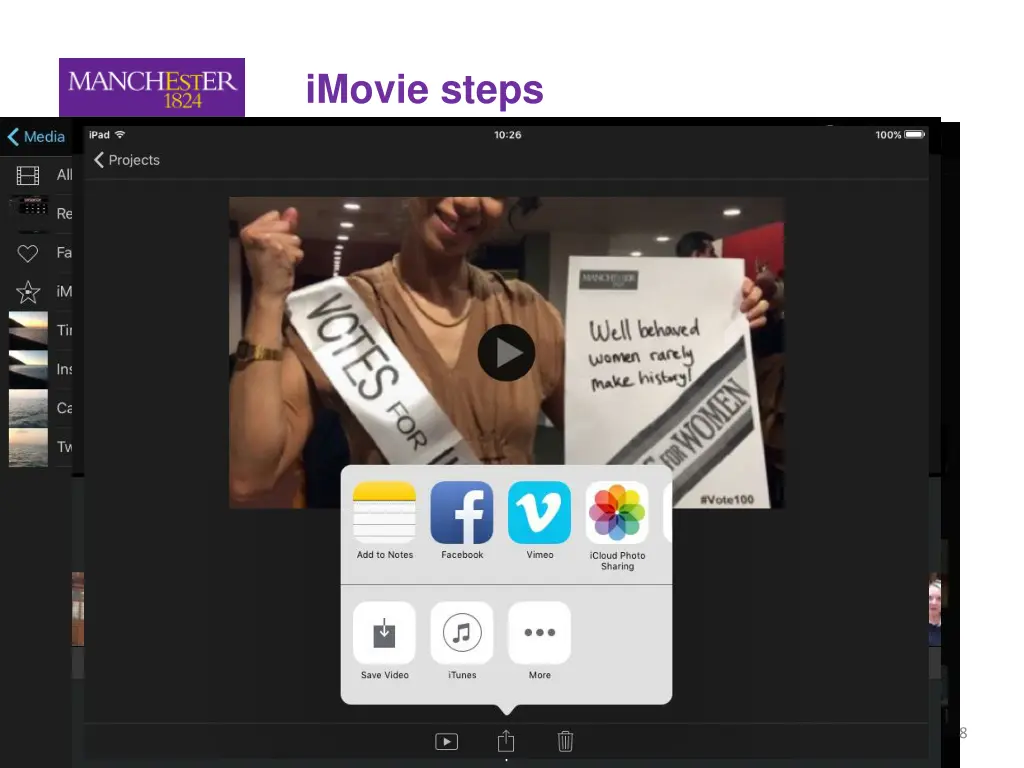Screen dimensions: 1024x768
Task: Delete project with the trash icon
Action: tap(566, 741)
